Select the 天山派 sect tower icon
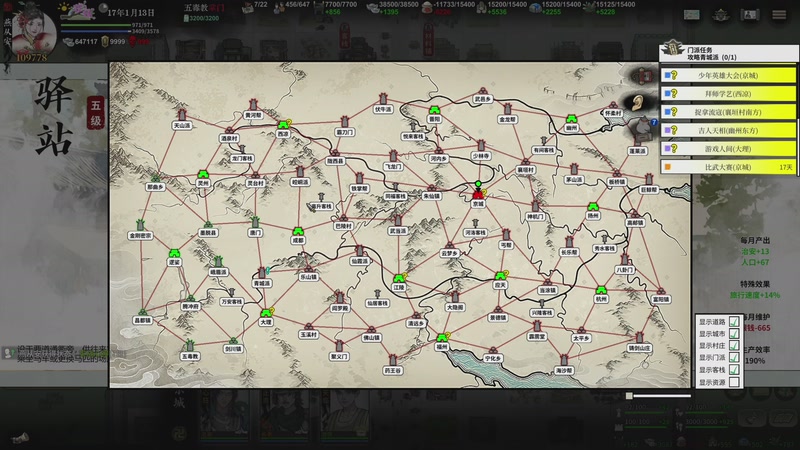 182,114
